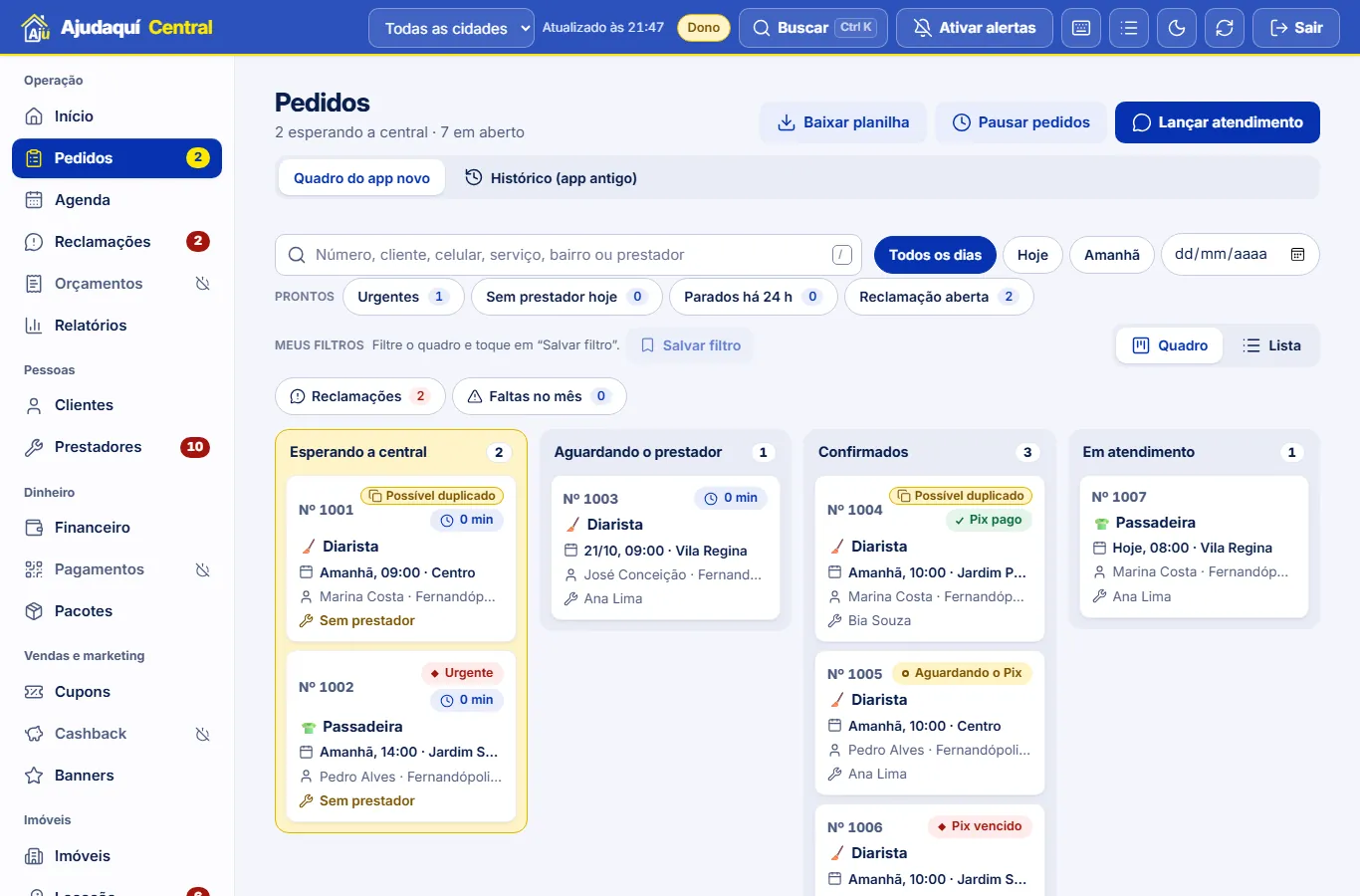Screen dimensions: 1360x896
Task: Switch to Lista view
Action: [x=1271, y=345]
